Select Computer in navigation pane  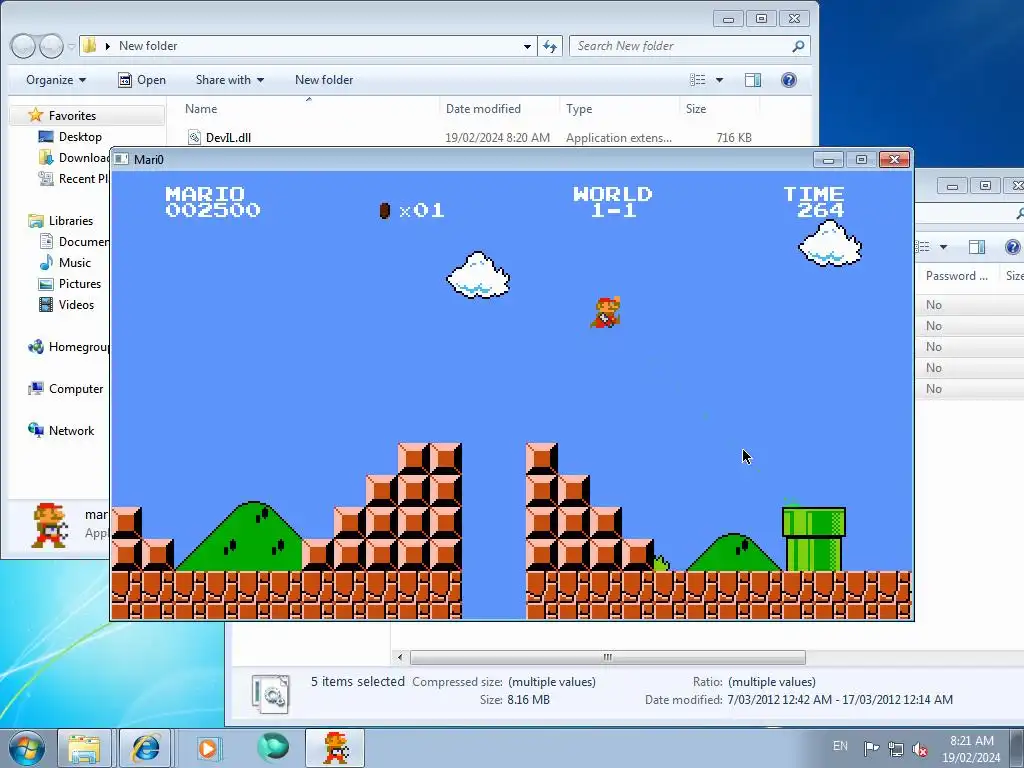[76, 389]
